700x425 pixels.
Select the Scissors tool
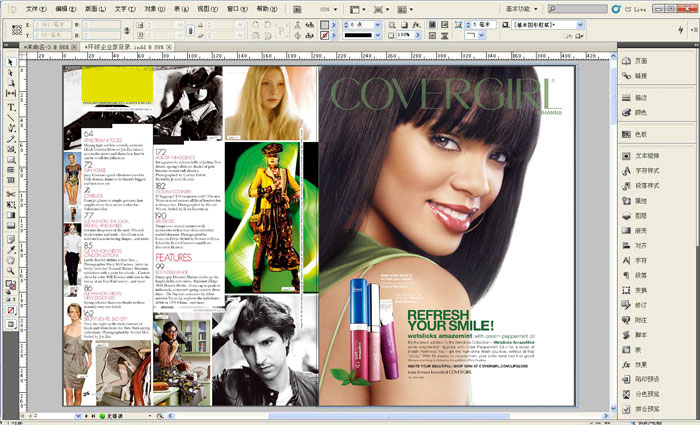[x=10, y=194]
